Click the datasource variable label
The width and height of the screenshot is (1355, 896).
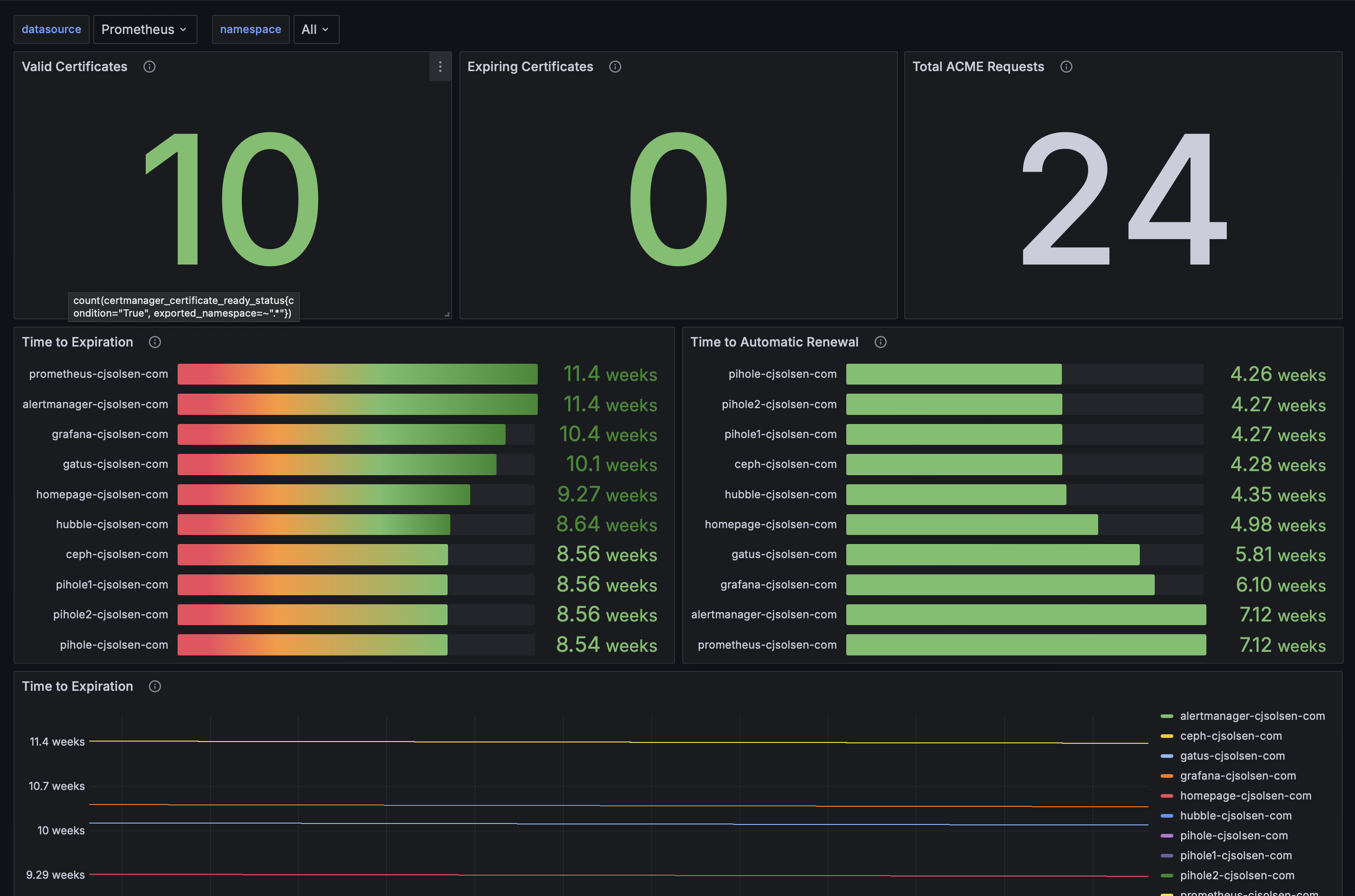(52, 29)
